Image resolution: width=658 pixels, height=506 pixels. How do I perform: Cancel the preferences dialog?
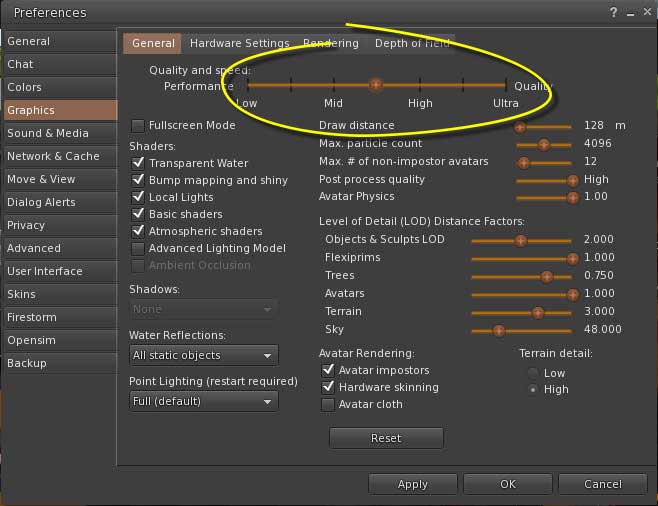pos(602,484)
